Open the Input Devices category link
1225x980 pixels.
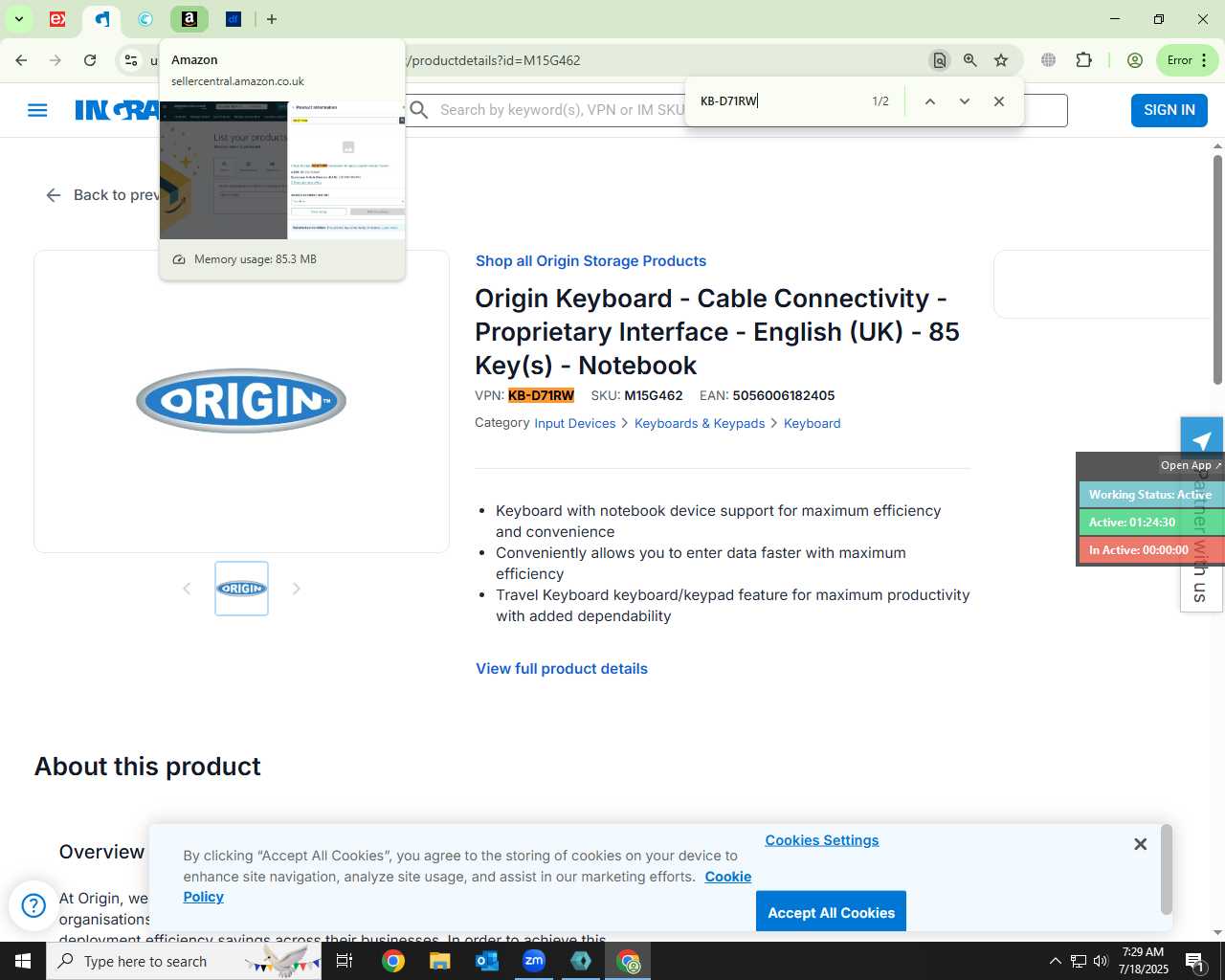pos(574,423)
